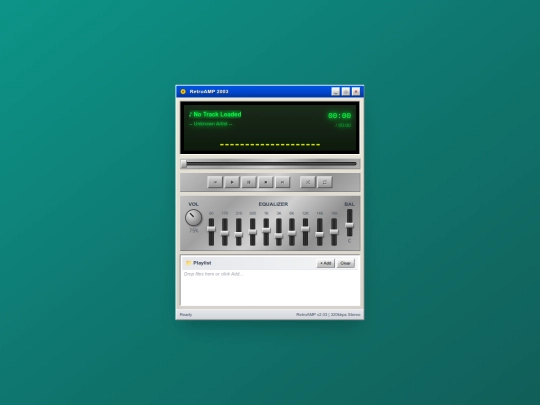Viewport: 540px width, 405px height.
Task: Click the balance slider handle
Action: point(349,225)
